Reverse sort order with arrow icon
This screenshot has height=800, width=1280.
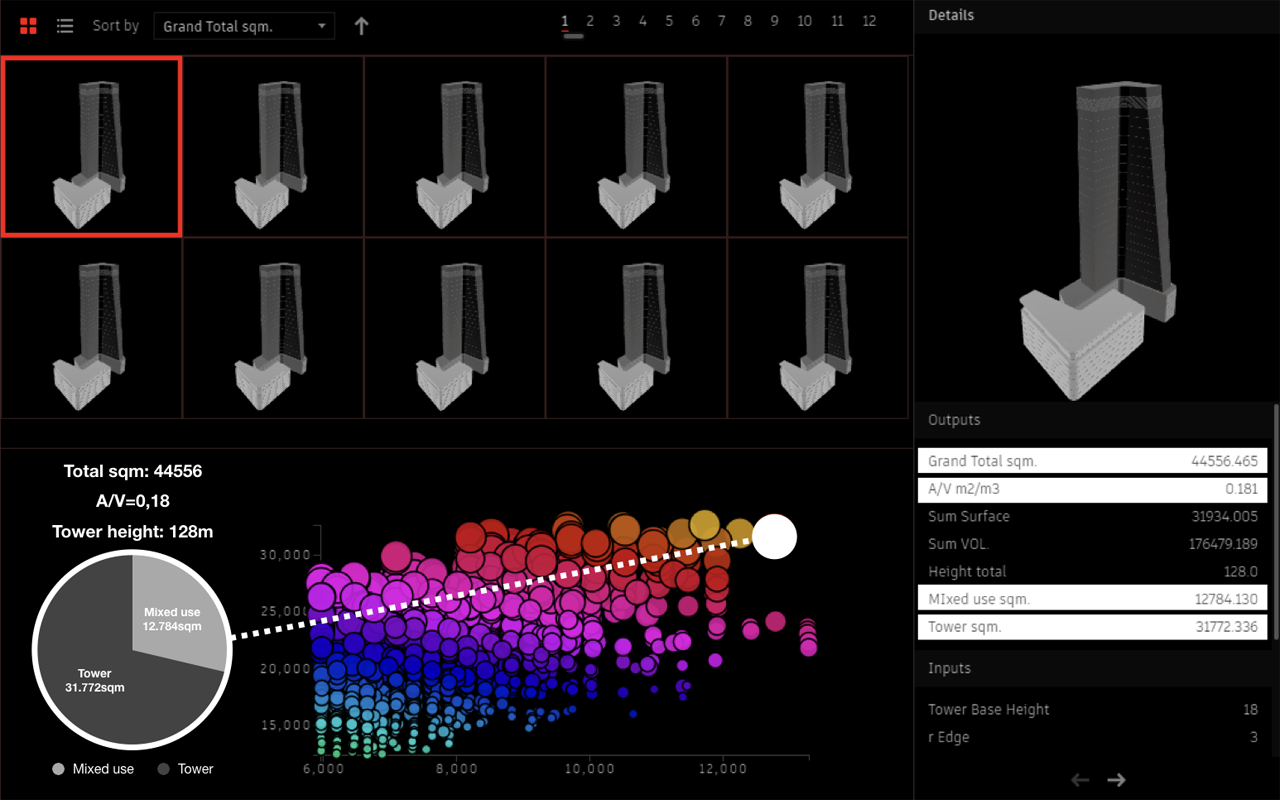click(361, 26)
